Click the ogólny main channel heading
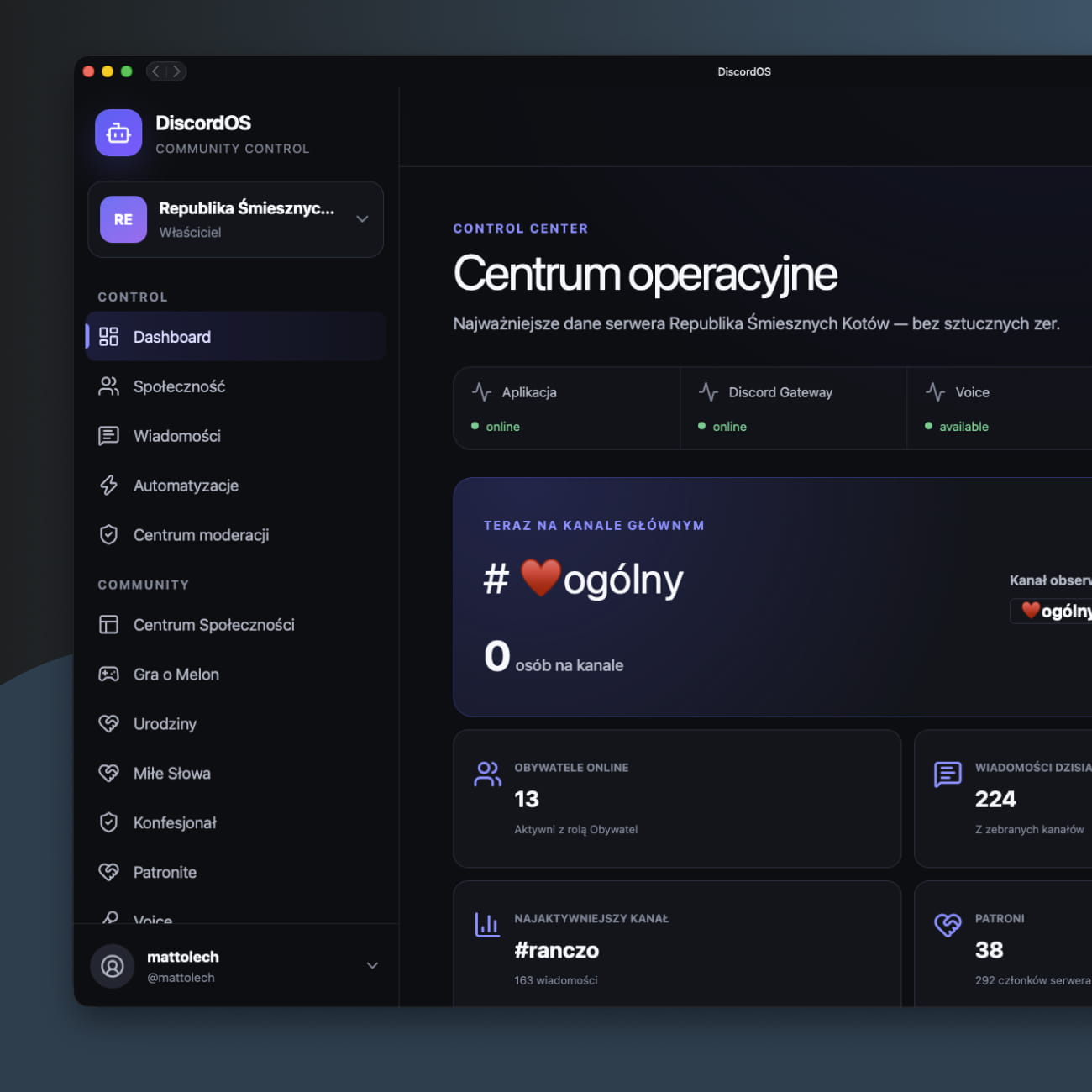Image resolution: width=1092 pixels, height=1092 pixels. pyautogui.click(x=584, y=579)
